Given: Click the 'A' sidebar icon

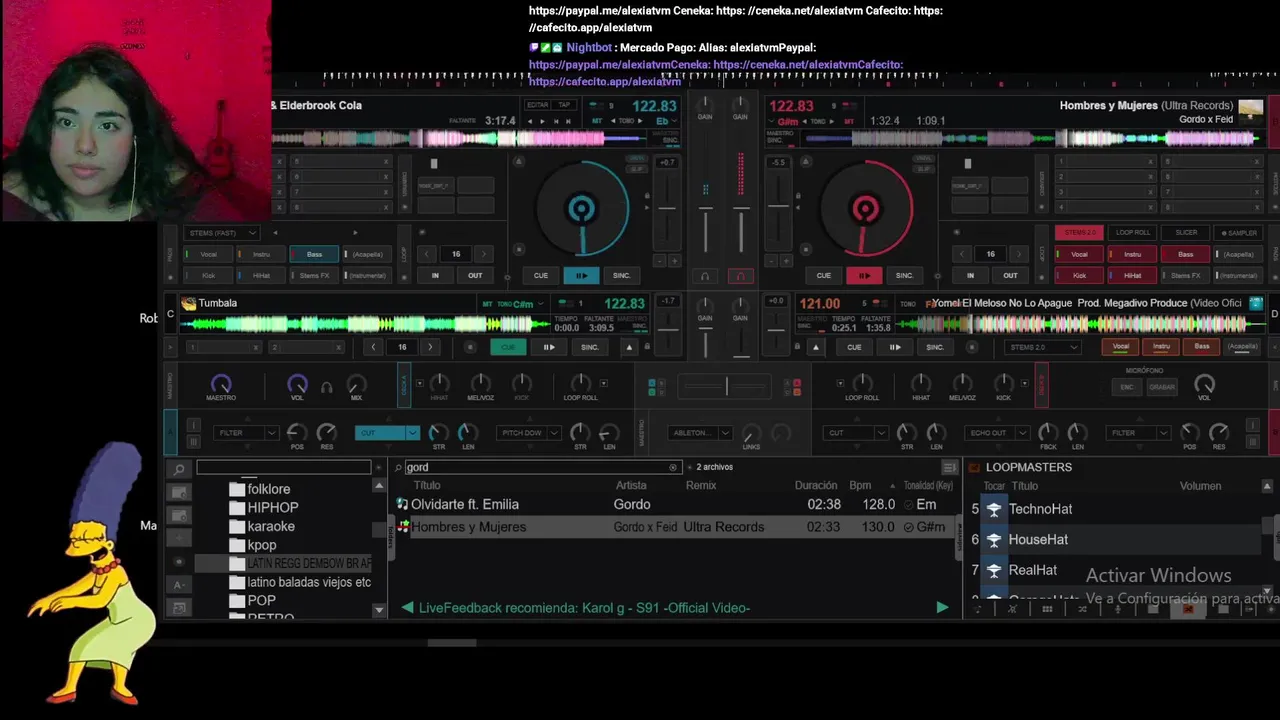Looking at the screenshot, I should [179, 585].
